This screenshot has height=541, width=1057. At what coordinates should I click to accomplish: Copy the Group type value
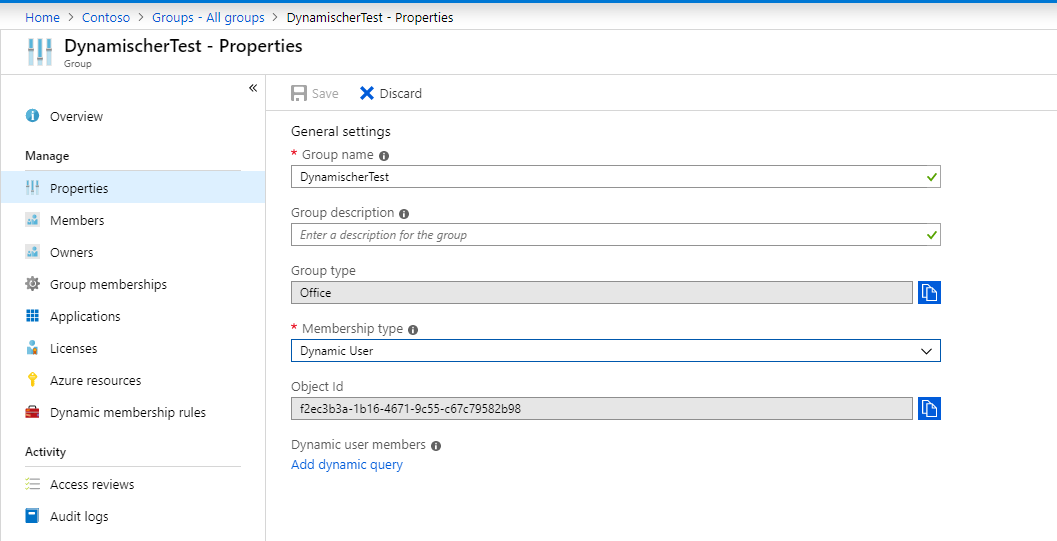929,292
